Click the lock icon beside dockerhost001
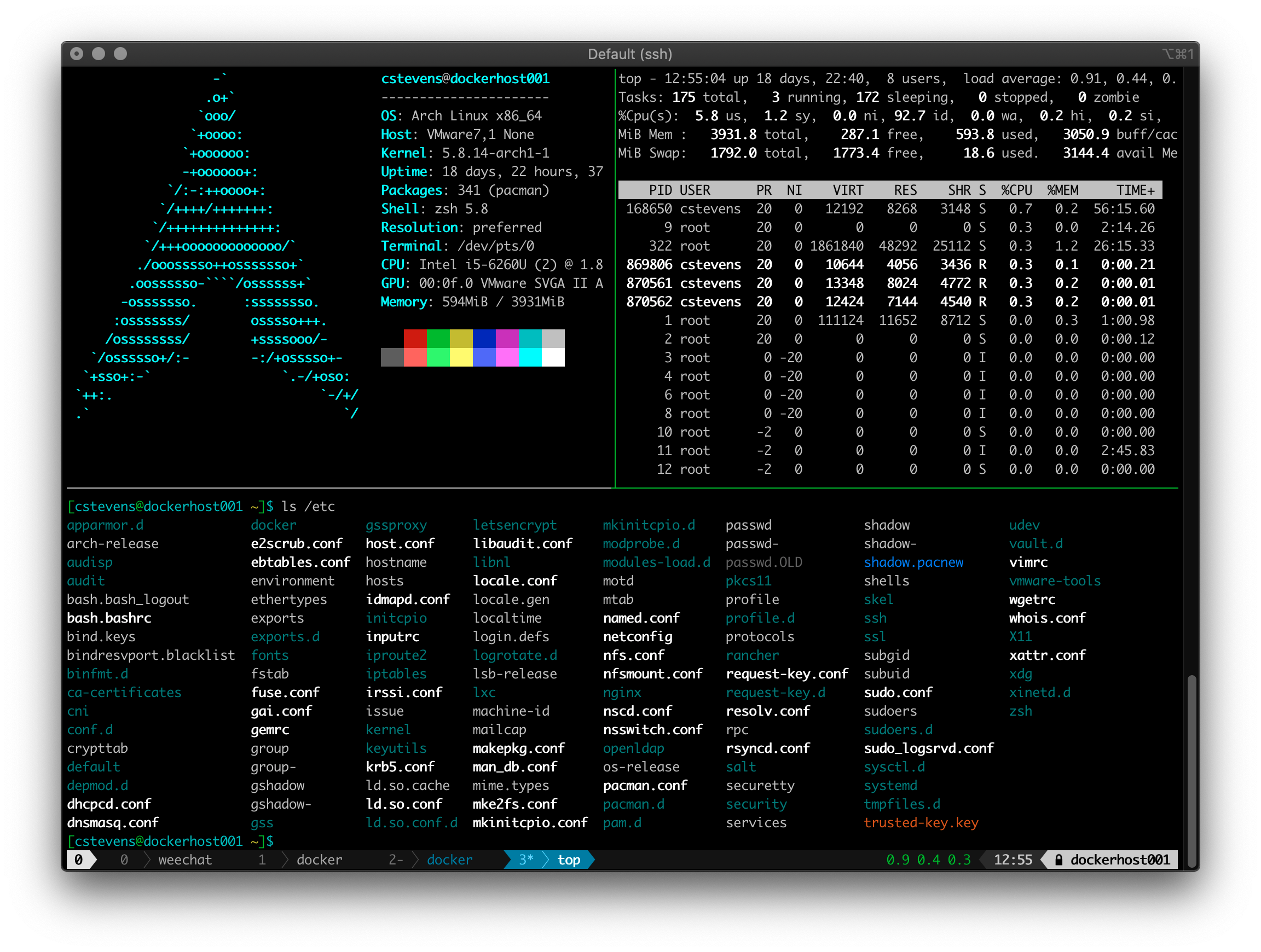The width and height of the screenshot is (1261, 952). point(1058,860)
